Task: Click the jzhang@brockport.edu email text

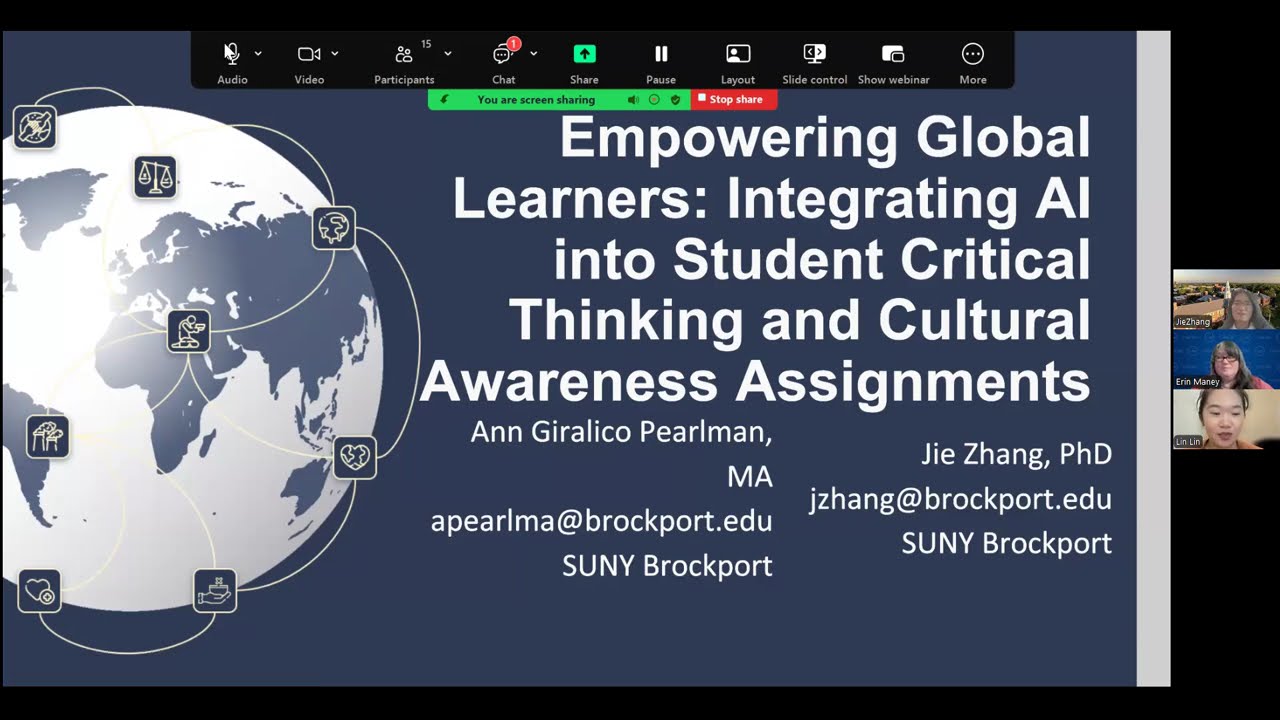Action: tap(961, 499)
